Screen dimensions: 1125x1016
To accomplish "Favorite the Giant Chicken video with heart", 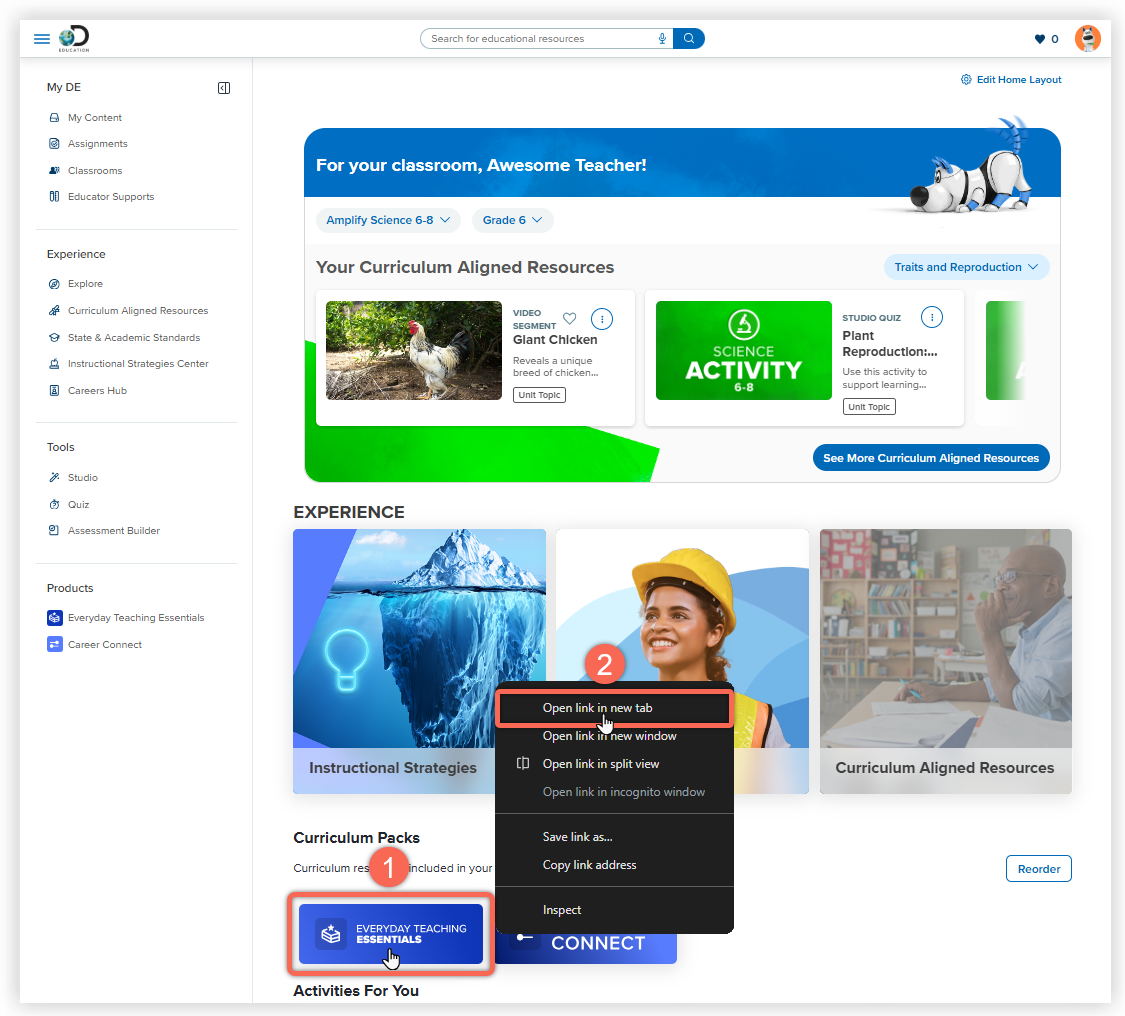I will click(570, 318).
